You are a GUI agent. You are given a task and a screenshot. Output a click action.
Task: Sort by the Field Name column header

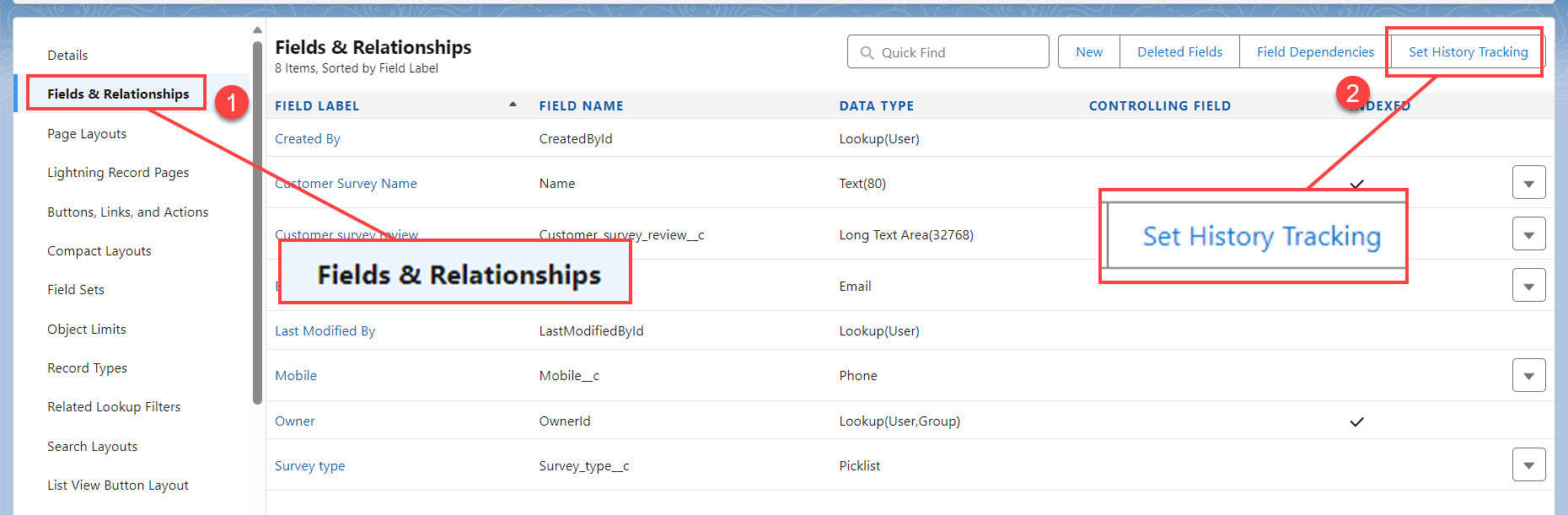pos(582,105)
